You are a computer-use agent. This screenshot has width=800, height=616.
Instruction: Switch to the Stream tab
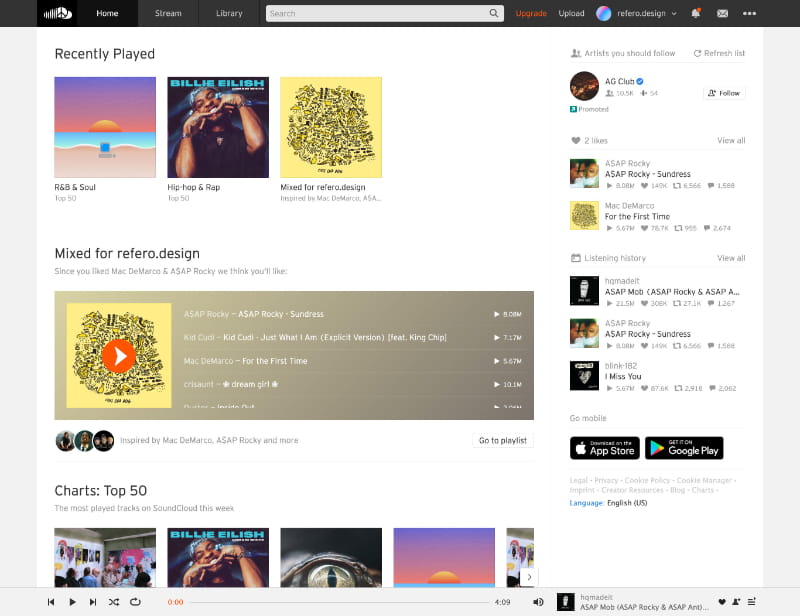tap(168, 13)
